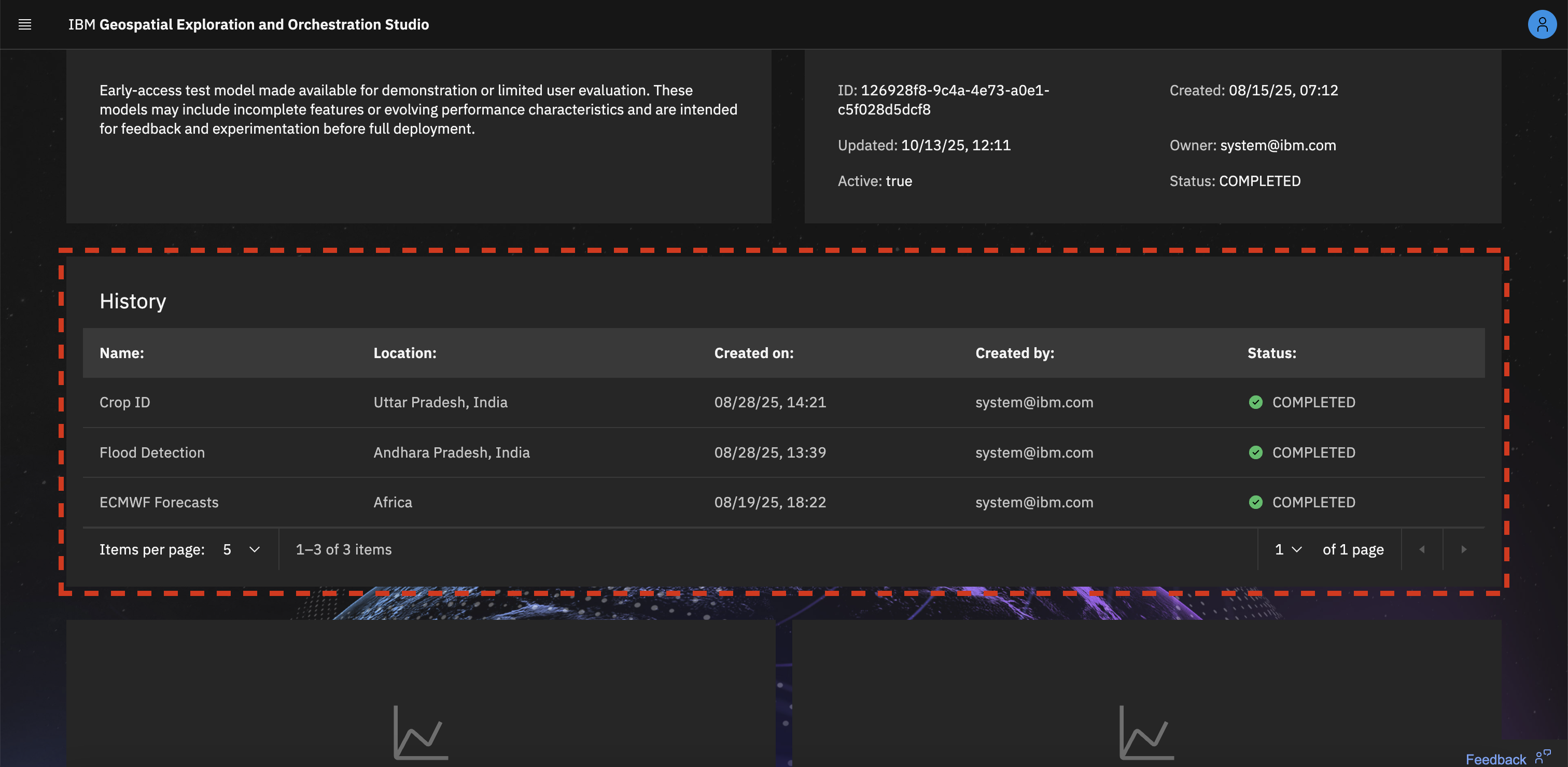The image size is (1568, 767).
Task: Click the Status column header
Action: (1271, 353)
